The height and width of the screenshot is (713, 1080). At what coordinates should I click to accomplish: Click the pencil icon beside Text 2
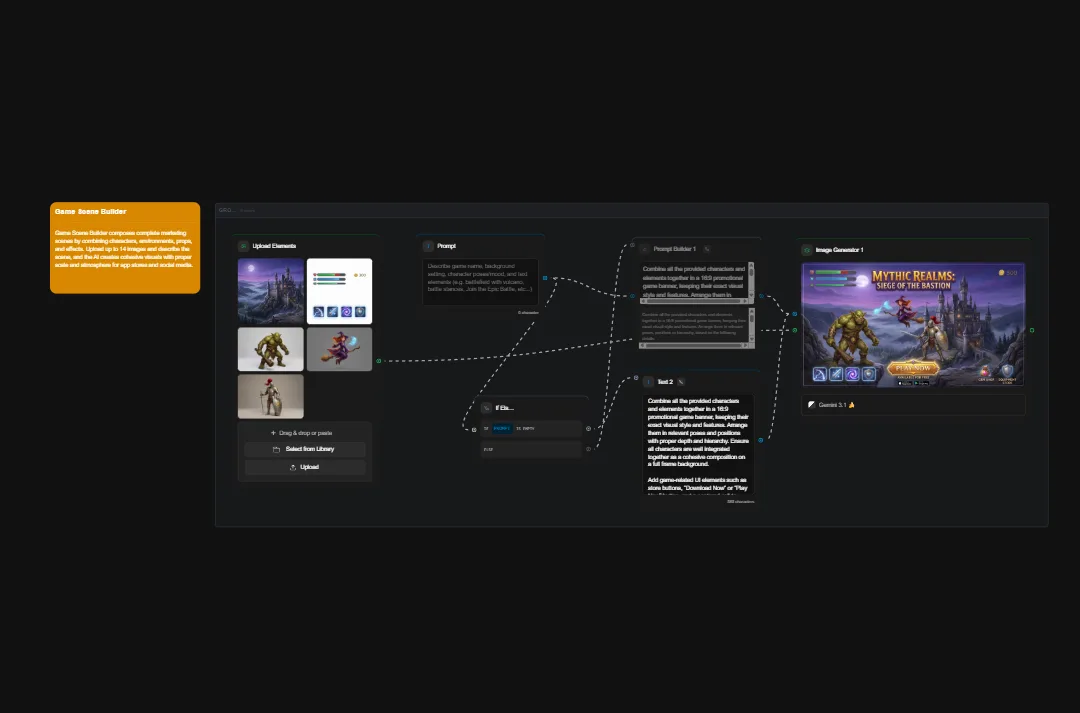coord(680,382)
